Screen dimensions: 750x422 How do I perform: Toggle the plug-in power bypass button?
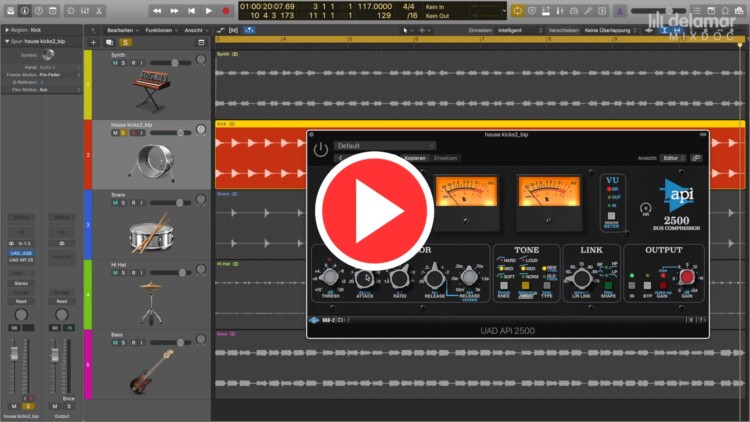320,150
